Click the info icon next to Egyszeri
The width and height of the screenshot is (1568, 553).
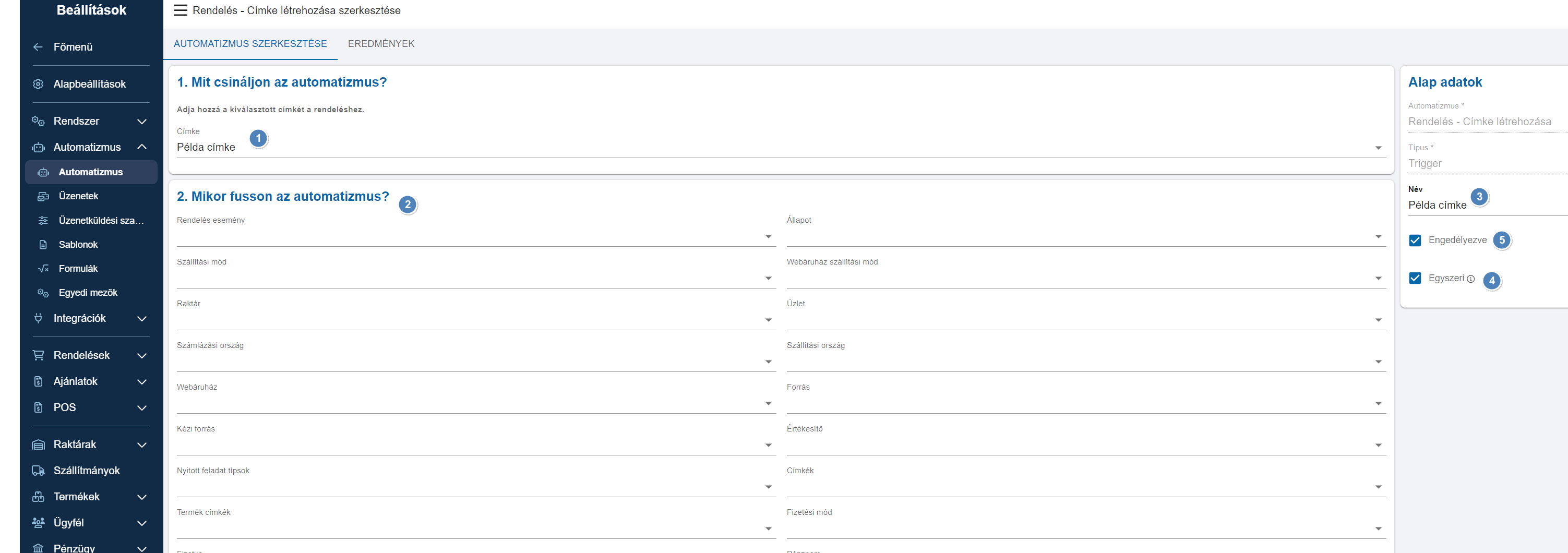tap(1470, 279)
